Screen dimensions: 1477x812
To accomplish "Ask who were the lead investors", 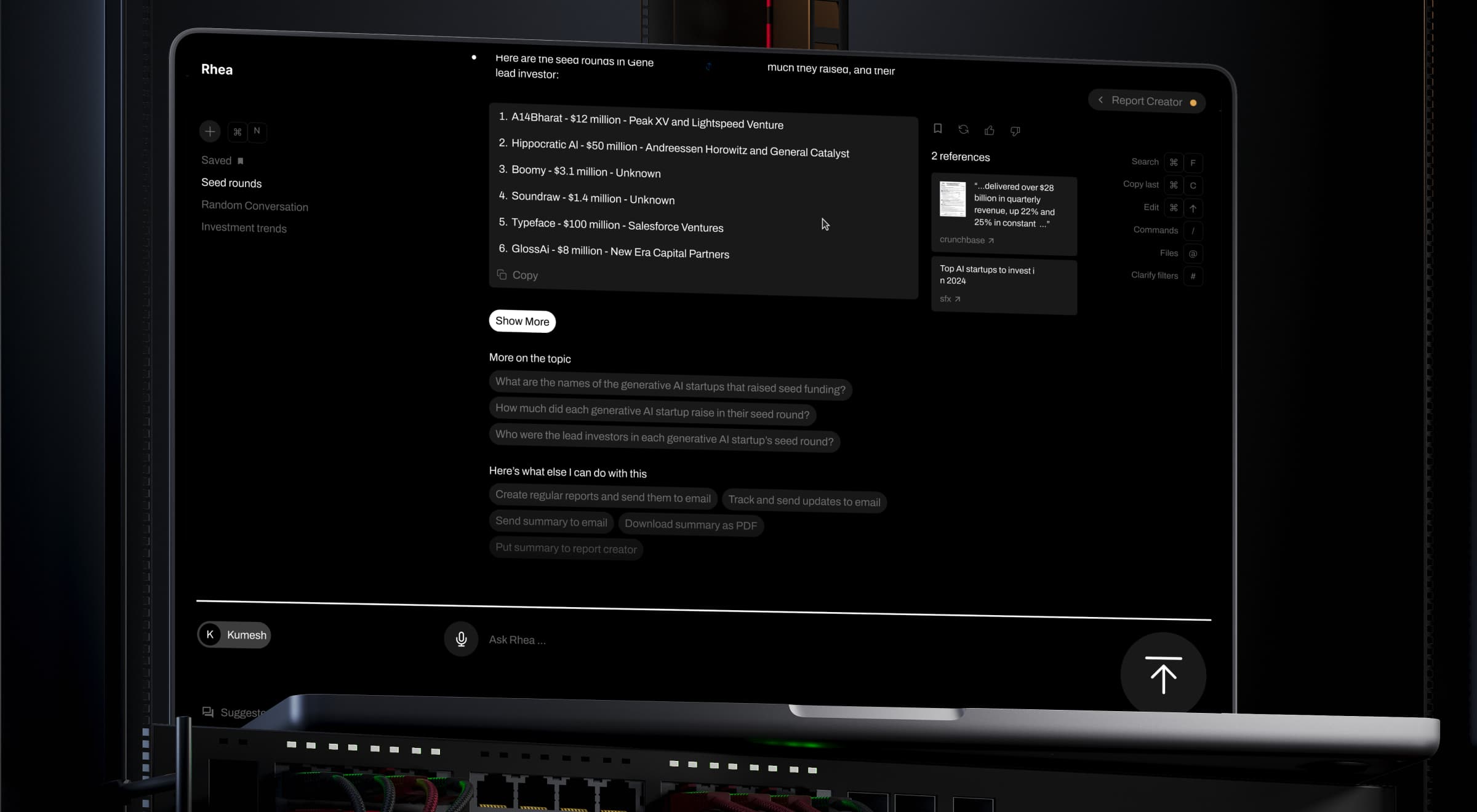I will [664, 437].
